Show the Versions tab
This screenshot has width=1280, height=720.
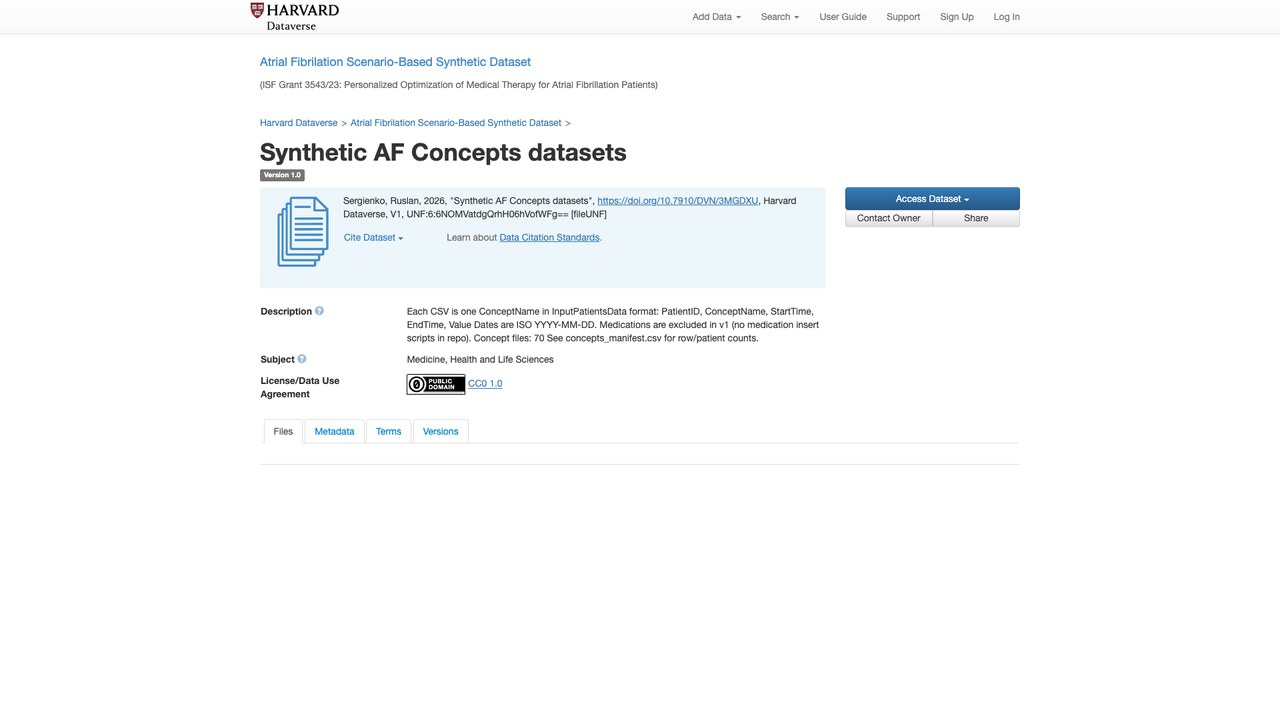(x=440, y=431)
